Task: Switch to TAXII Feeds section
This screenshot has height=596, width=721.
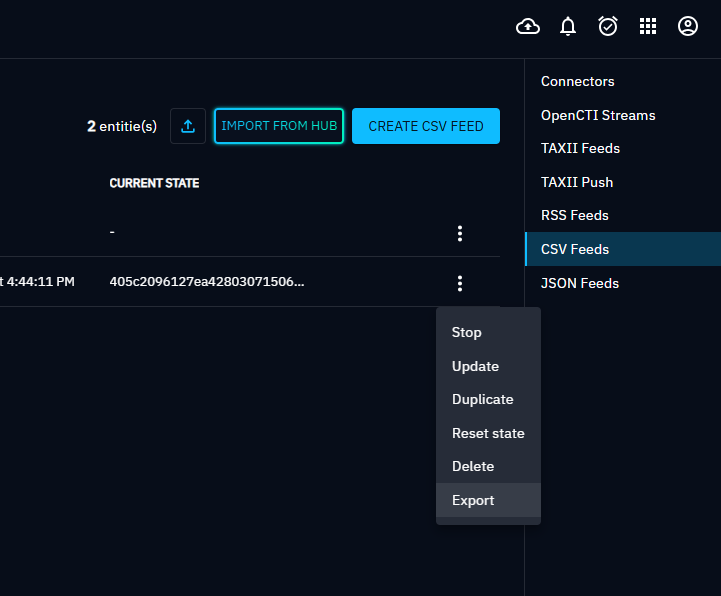Action: (x=580, y=148)
